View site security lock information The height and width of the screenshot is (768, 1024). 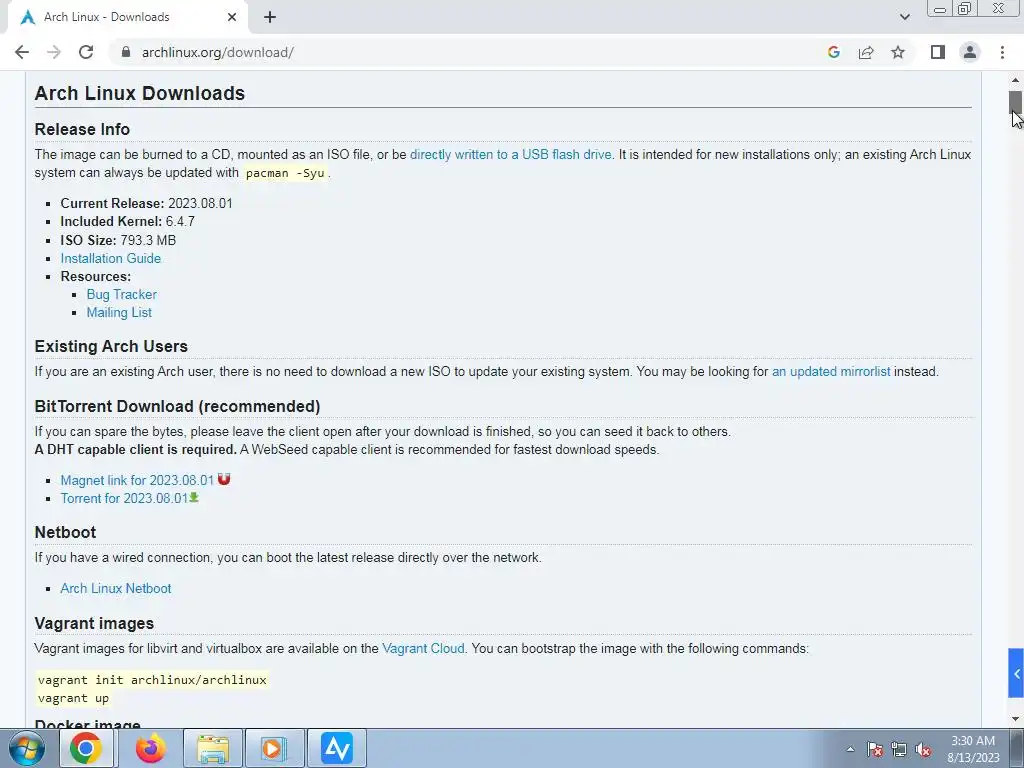pyautogui.click(x=126, y=52)
